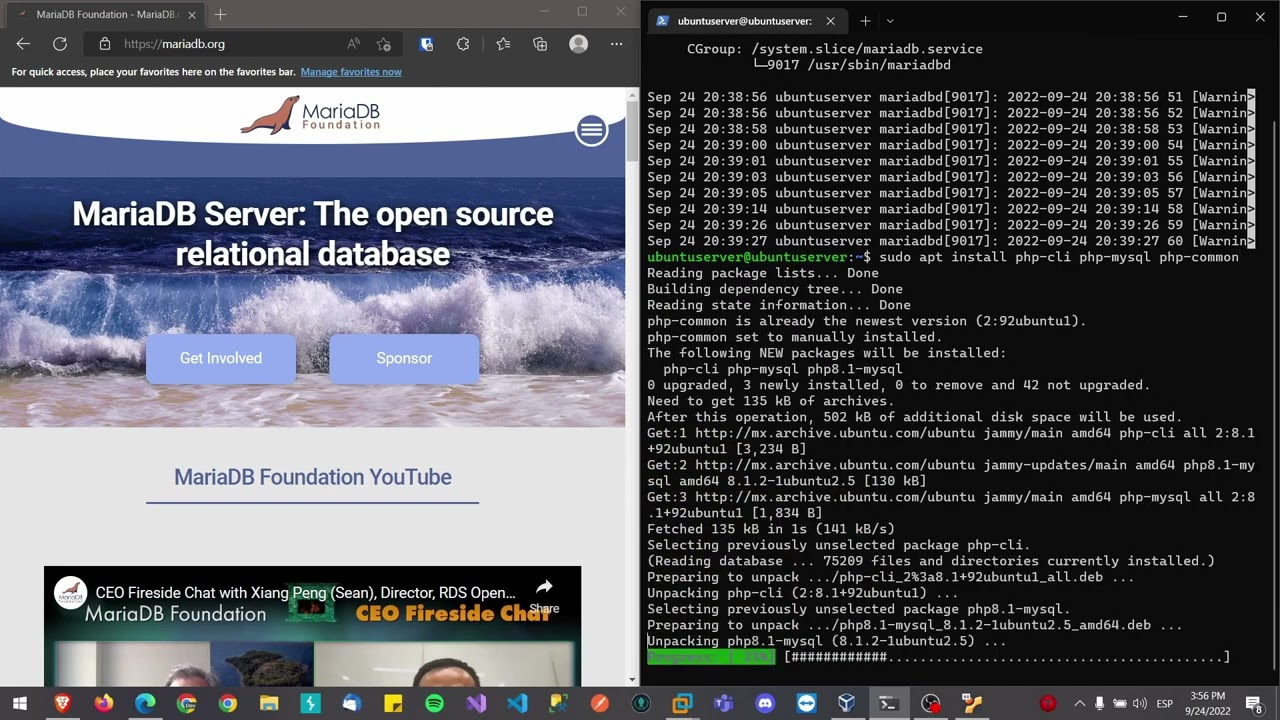Click the Get Involved button
Viewport: 1280px width, 720px height.
221,358
